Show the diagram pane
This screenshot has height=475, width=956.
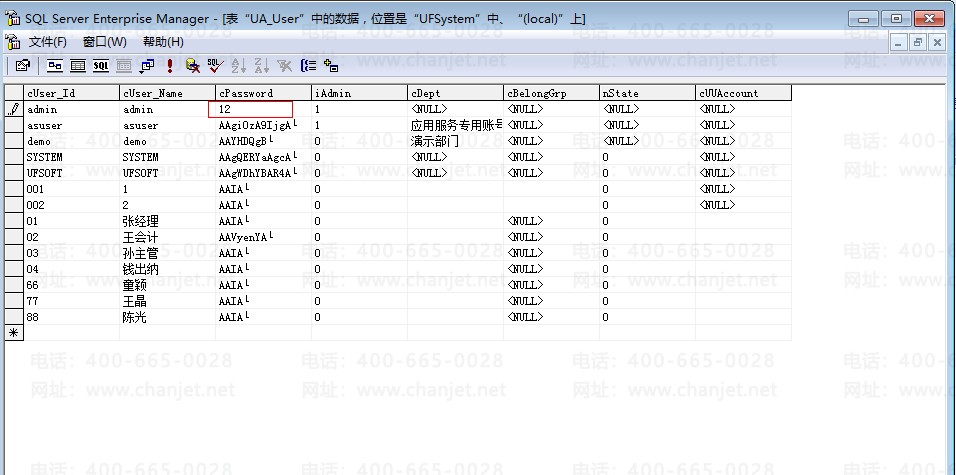(x=54, y=66)
